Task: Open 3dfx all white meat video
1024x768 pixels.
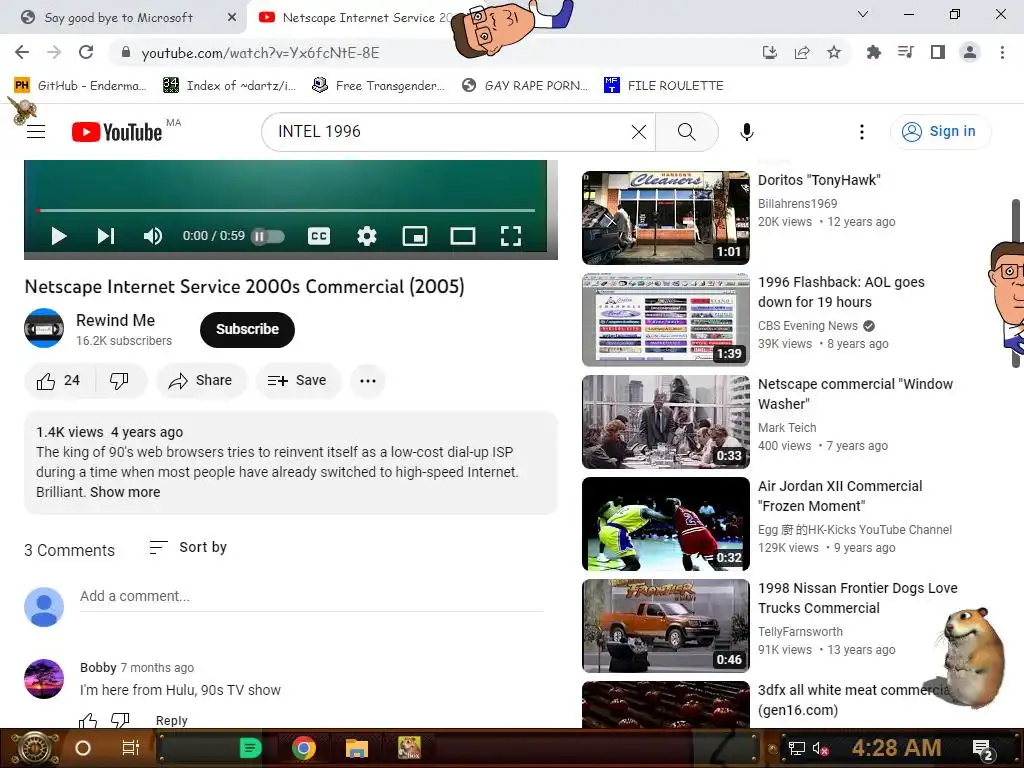Action: point(665,704)
